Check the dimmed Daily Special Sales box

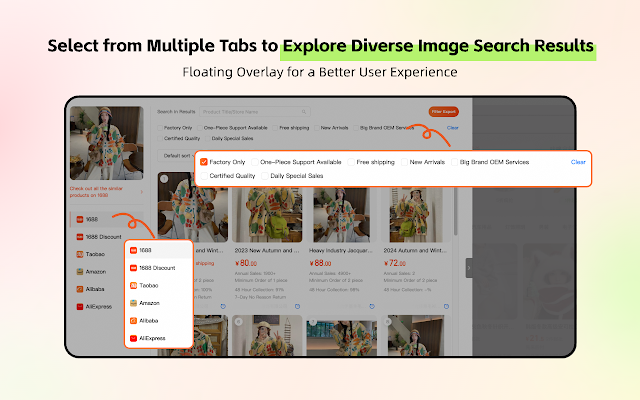(x=207, y=138)
